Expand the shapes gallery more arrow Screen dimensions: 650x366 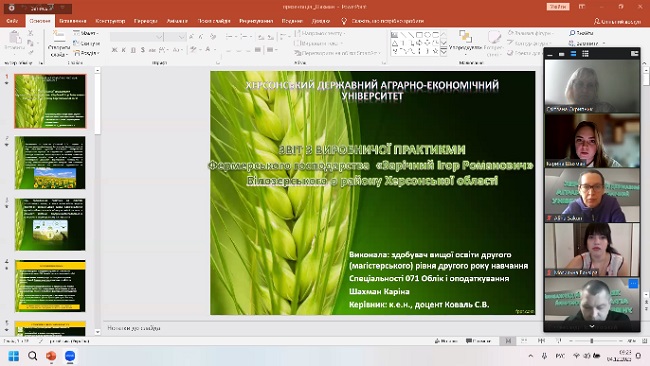444,51
